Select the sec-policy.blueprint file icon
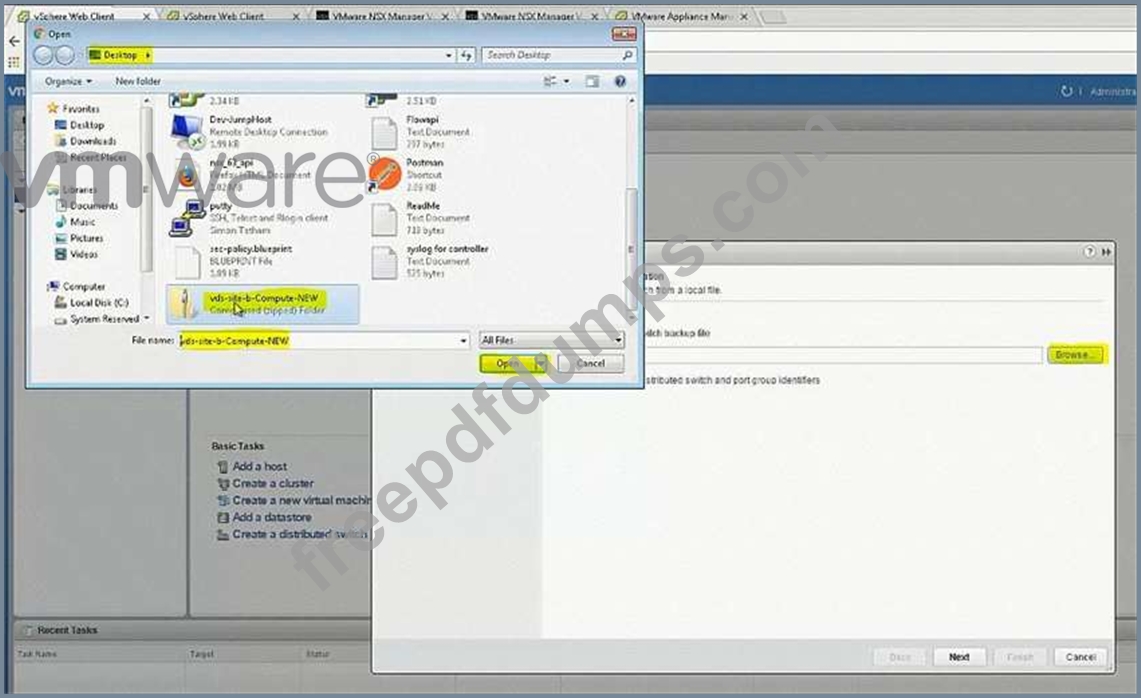The height and width of the screenshot is (698, 1141). pos(187,262)
